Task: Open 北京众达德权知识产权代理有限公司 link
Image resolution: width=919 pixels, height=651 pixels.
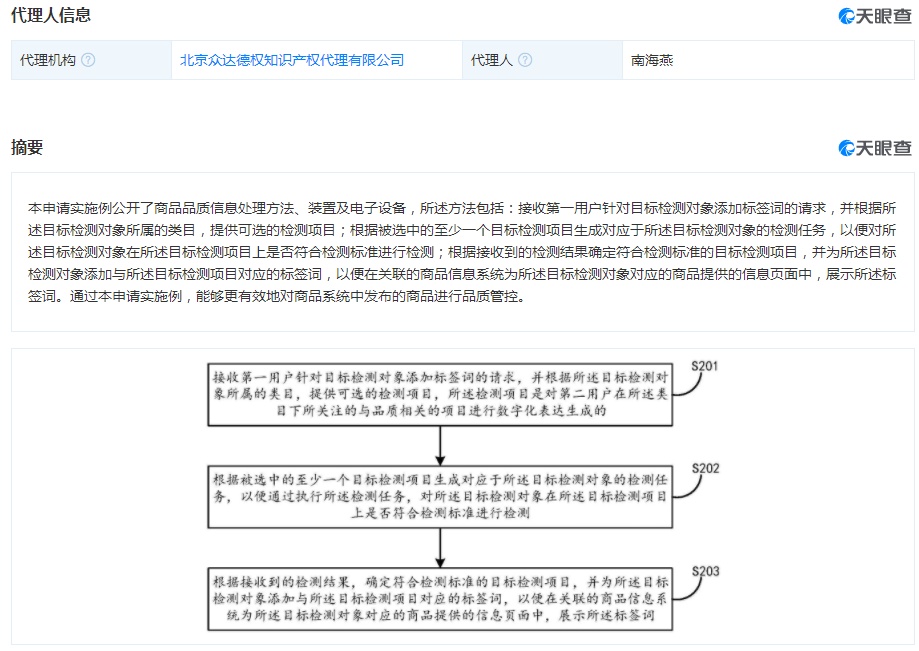Action: click(x=292, y=60)
